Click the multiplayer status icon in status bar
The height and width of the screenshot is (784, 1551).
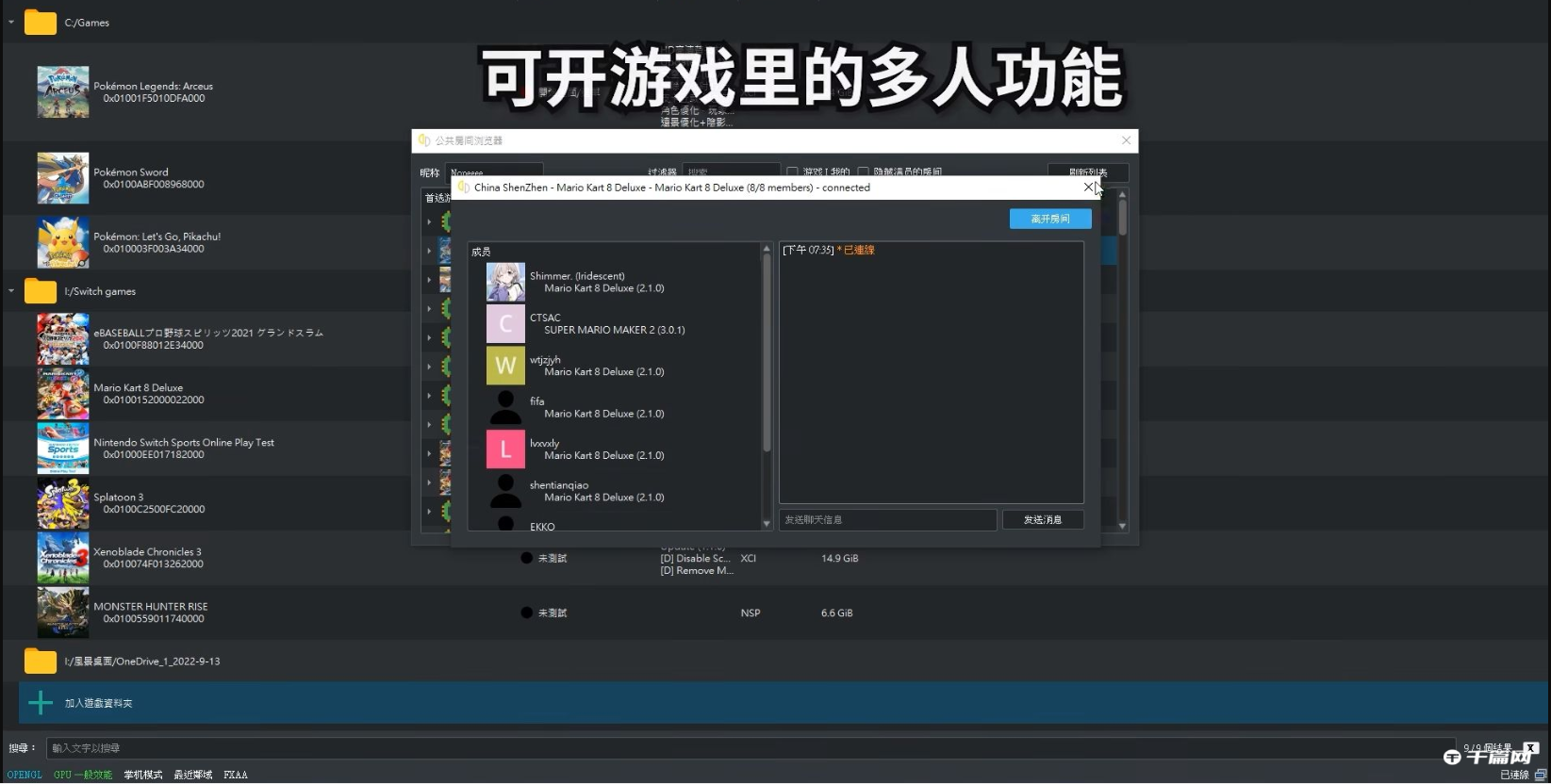(1541, 775)
